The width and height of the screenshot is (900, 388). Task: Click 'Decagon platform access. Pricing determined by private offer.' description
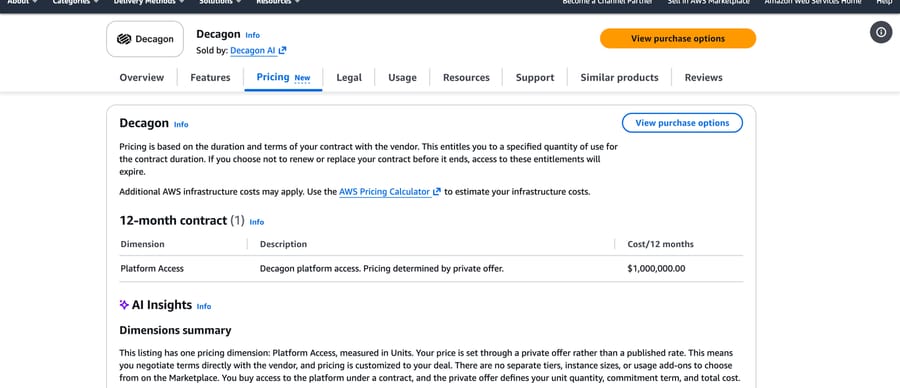coord(382,268)
